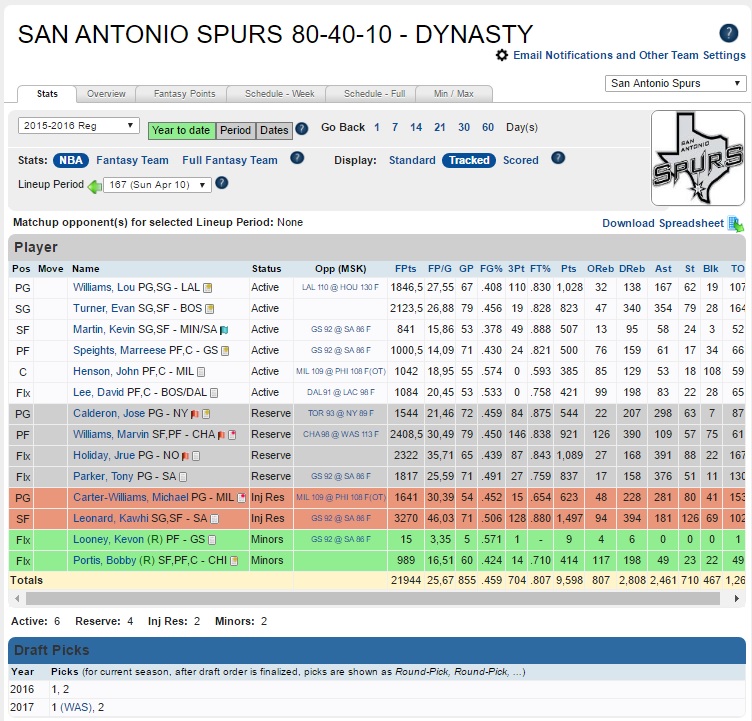The width and height of the screenshot is (752, 721).
Task: Switch to the Overview tab
Action: [x=106, y=94]
